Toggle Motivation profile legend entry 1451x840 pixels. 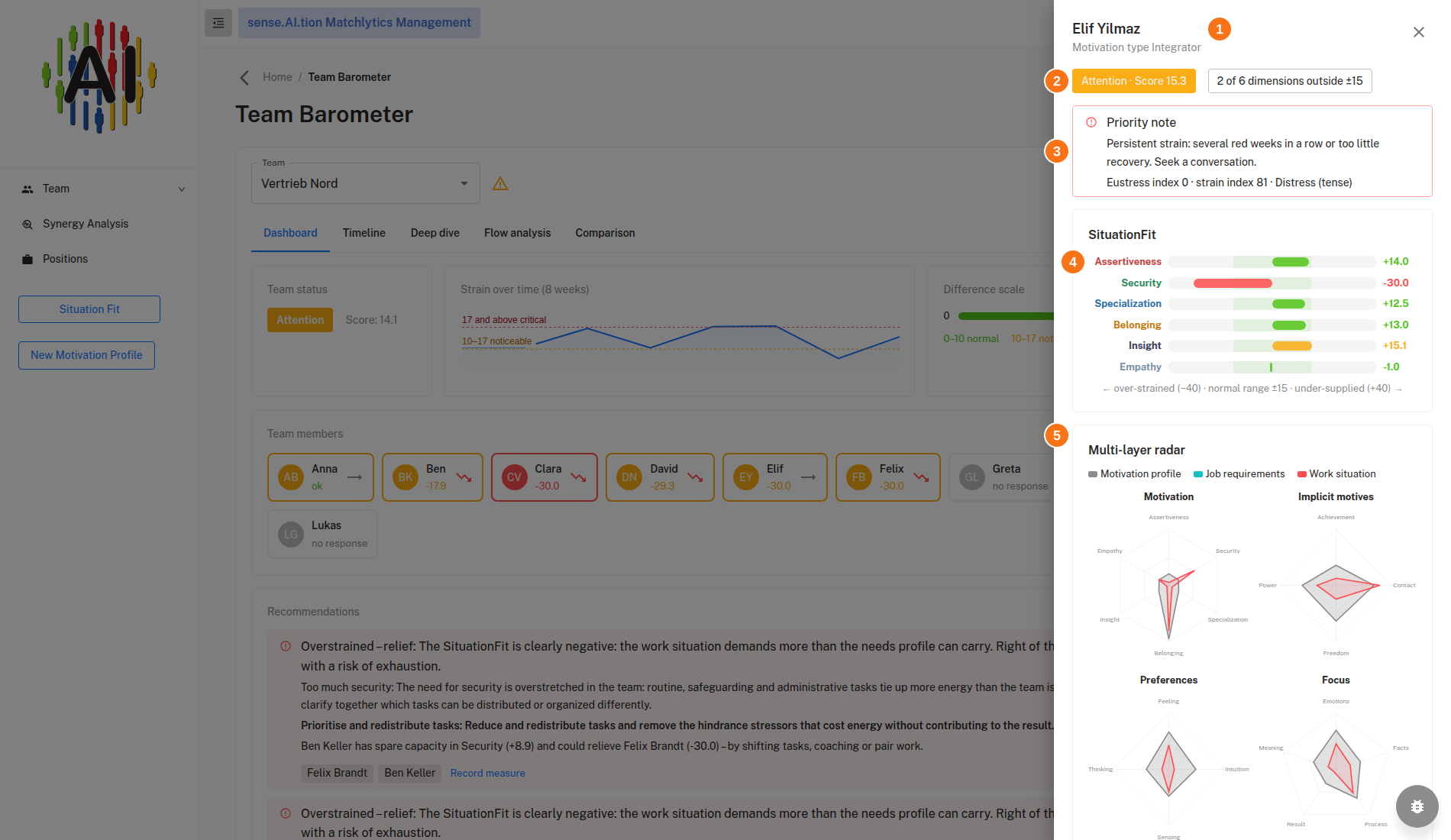pos(1135,474)
